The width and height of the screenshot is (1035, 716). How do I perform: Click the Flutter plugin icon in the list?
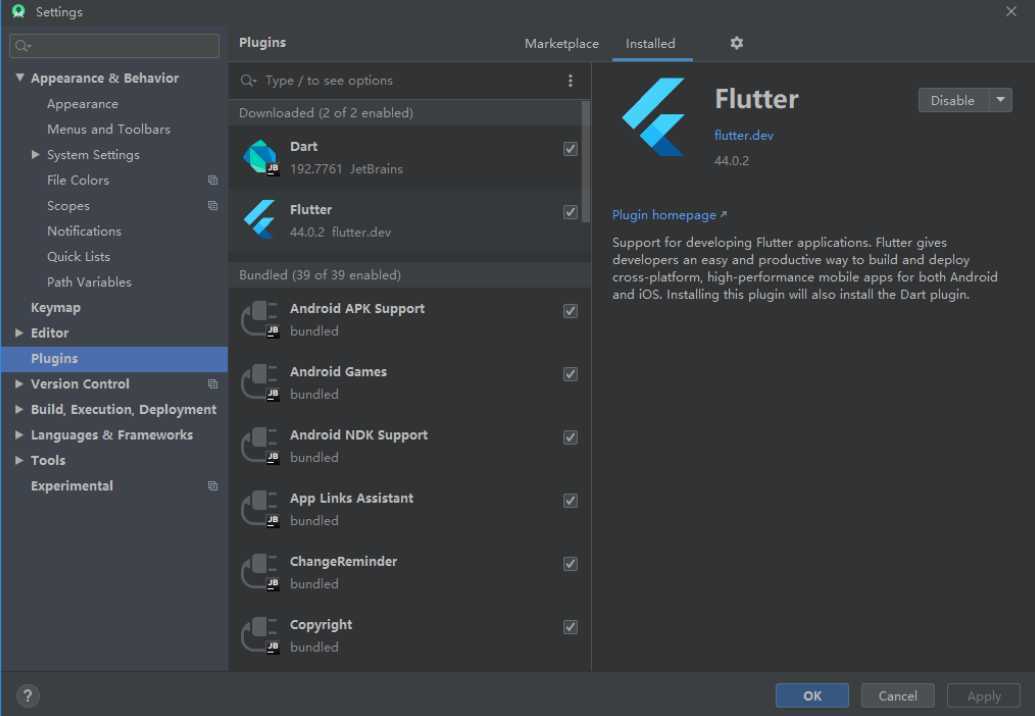[x=260, y=219]
